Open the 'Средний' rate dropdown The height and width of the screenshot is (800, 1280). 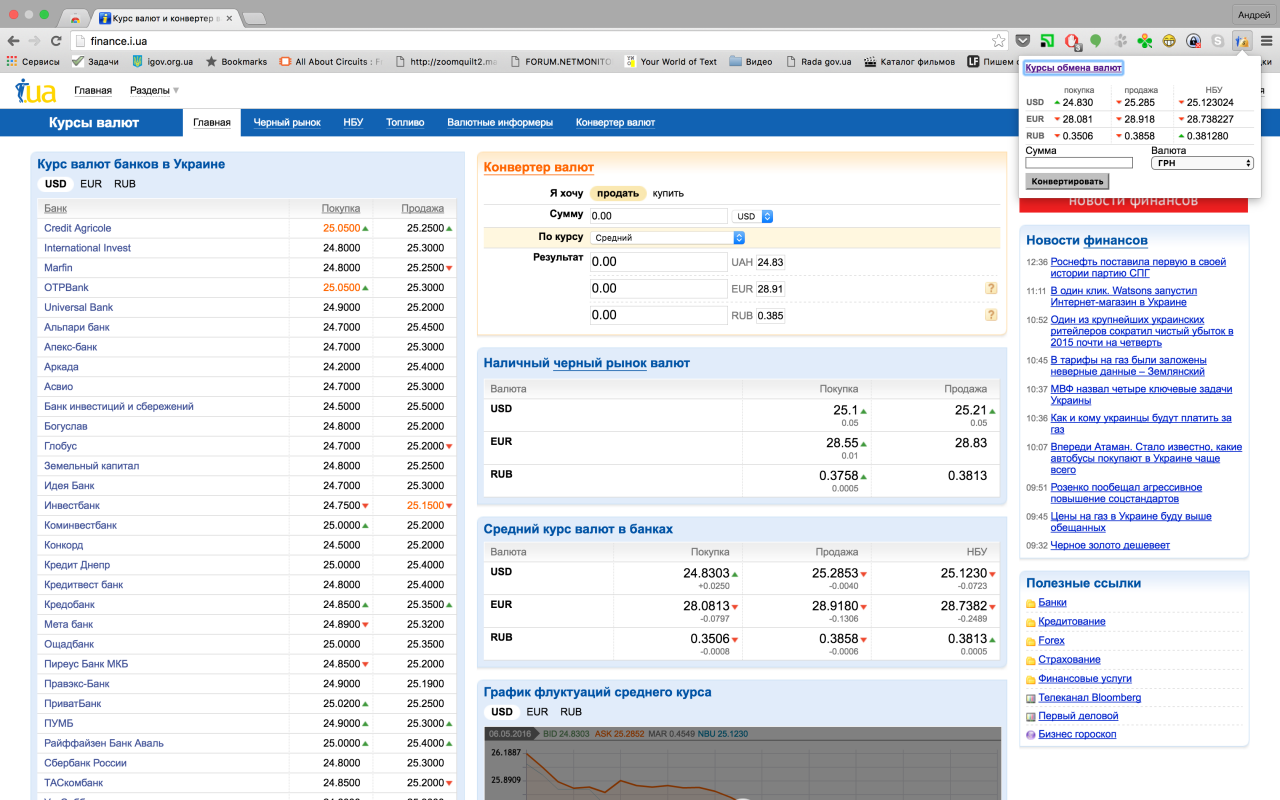(668, 238)
